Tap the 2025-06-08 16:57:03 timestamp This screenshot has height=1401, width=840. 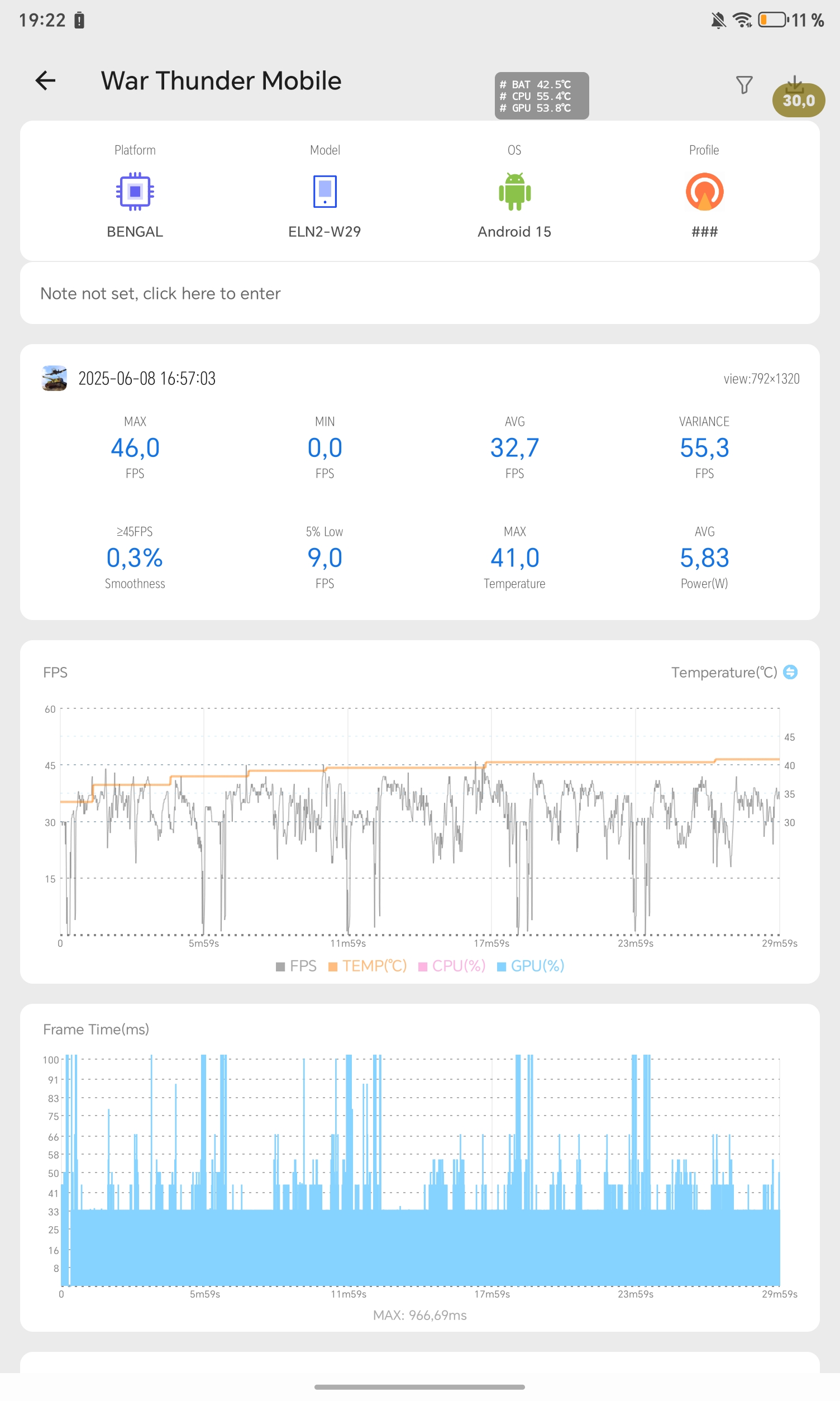tap(146, 378)
